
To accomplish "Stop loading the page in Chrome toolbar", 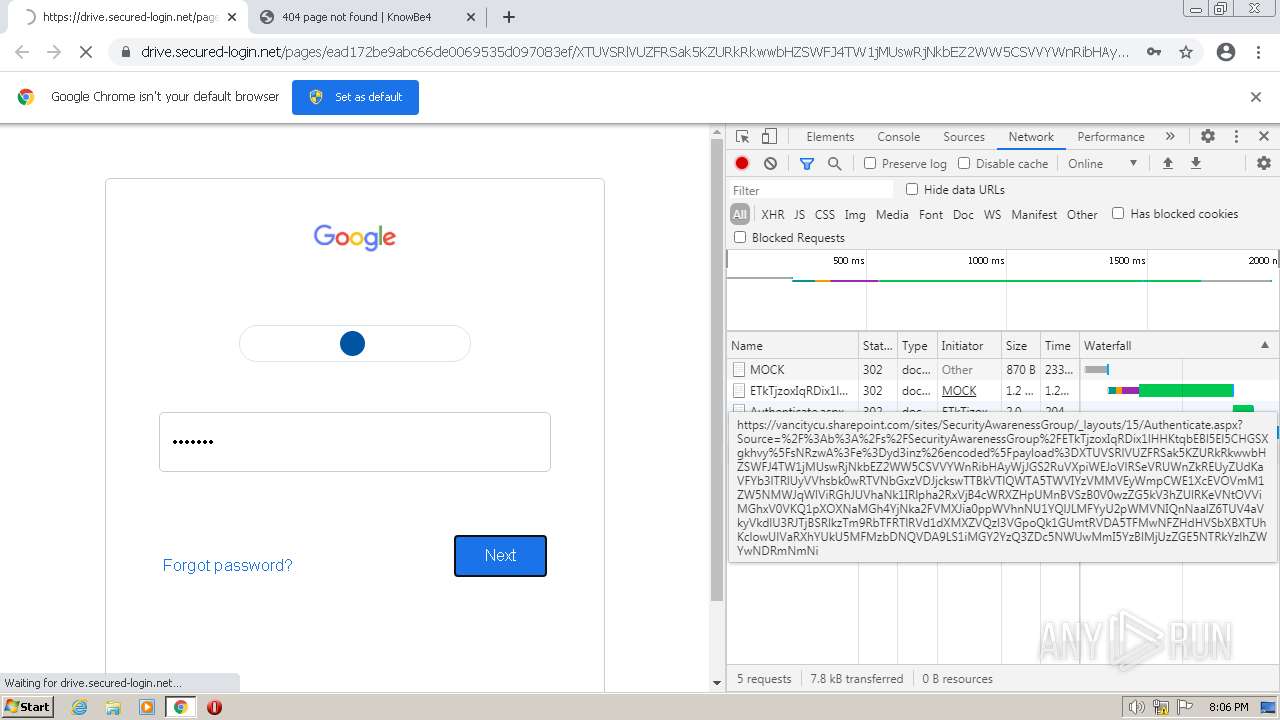I will (x=86, y=52).
